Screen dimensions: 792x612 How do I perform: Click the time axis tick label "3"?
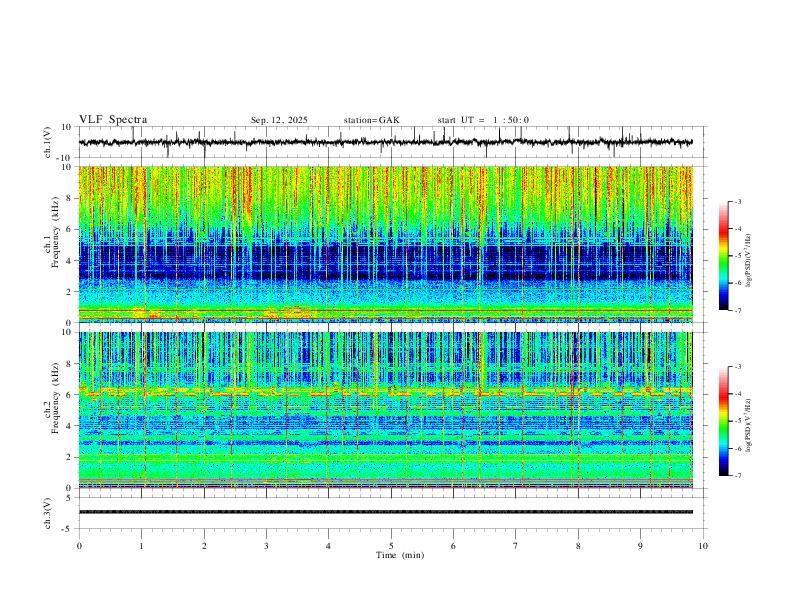pyautogui.click(x=266, y=546)
